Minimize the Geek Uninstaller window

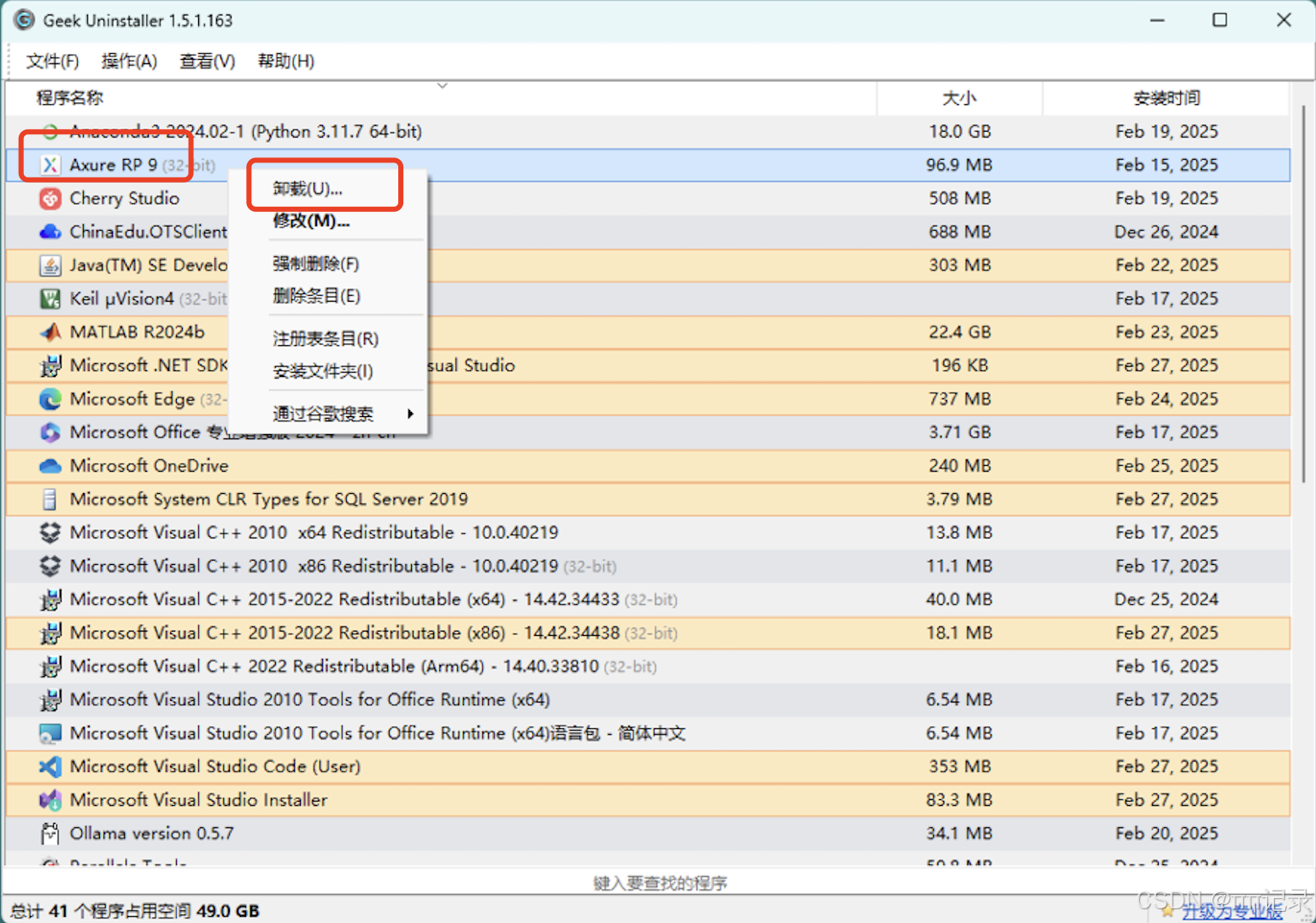[x=1157, y=20]
